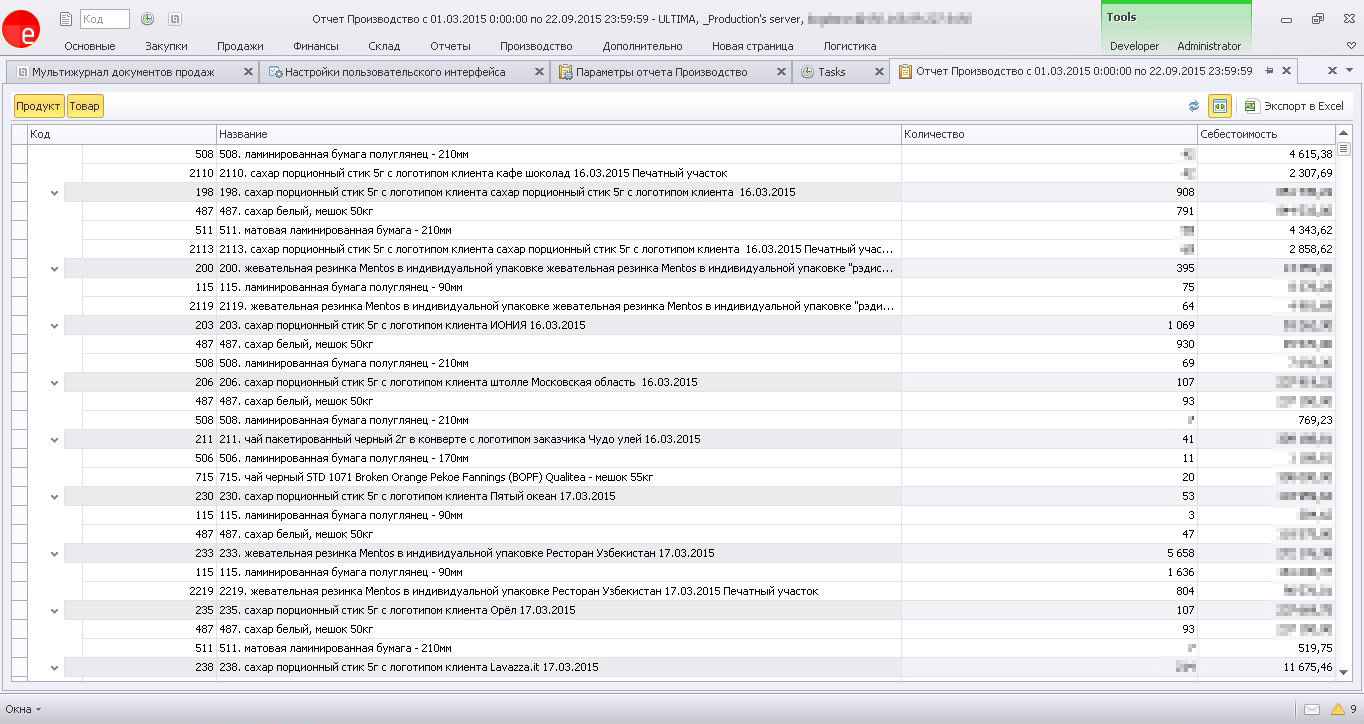Image resolution: width=1364 pixels, height=724 pixels.
Task: Switch to the Tasks tab
Action: [830, 72]
